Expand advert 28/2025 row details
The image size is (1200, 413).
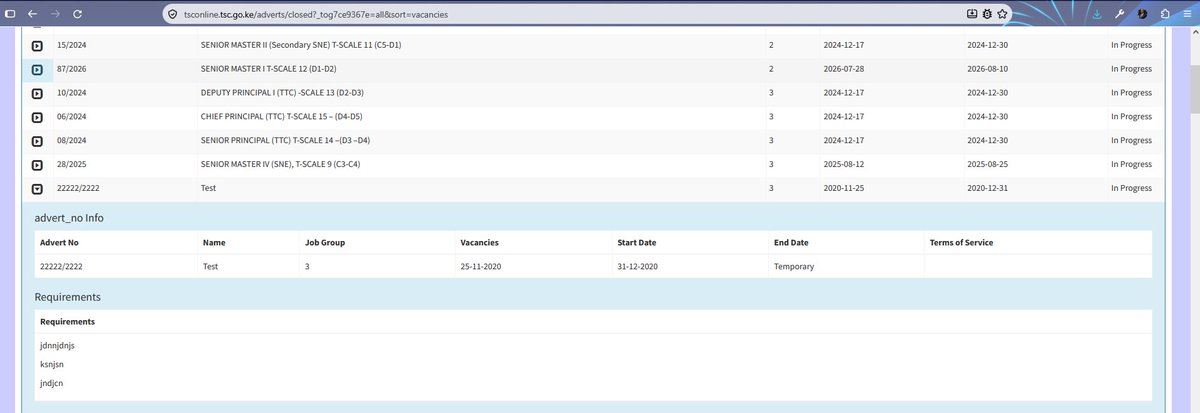point(37,165)
